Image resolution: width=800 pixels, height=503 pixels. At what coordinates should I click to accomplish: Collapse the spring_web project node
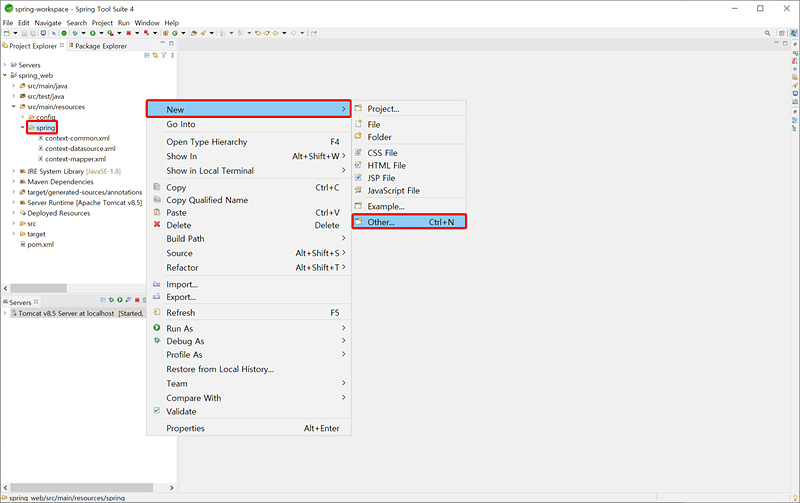(x=5, y=75)
